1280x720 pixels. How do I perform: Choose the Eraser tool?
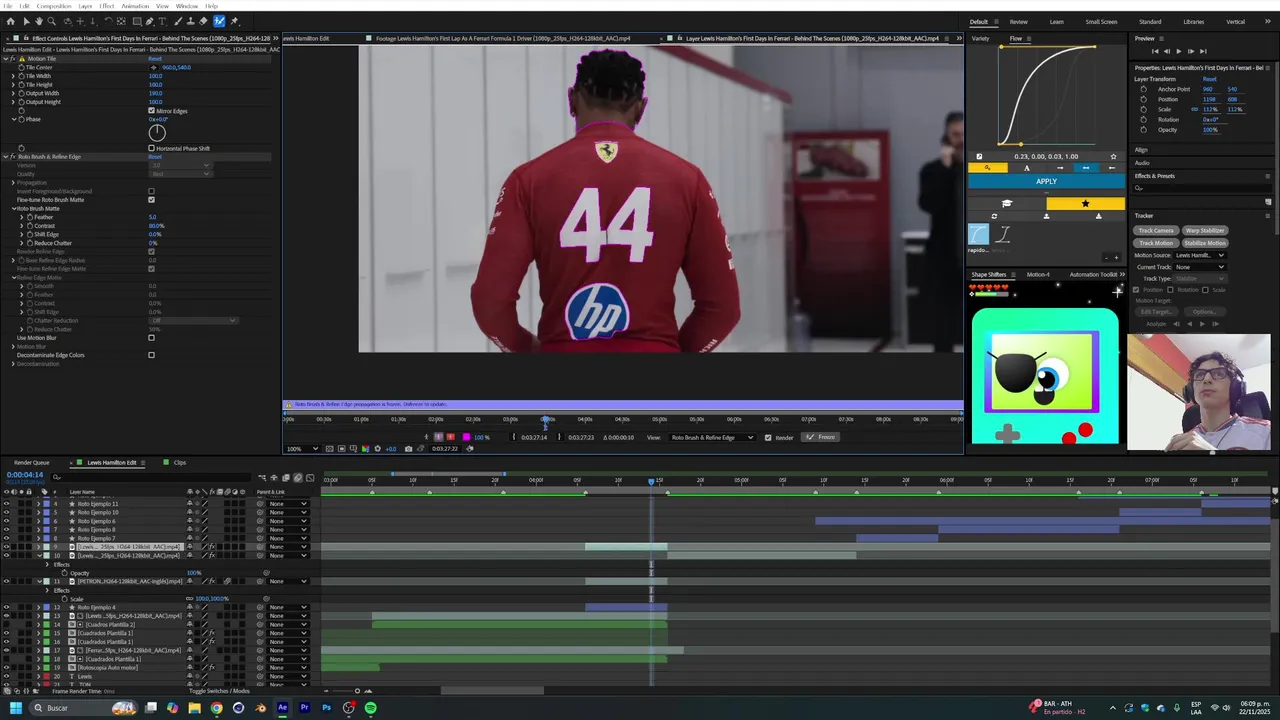[x=203, y=21]
